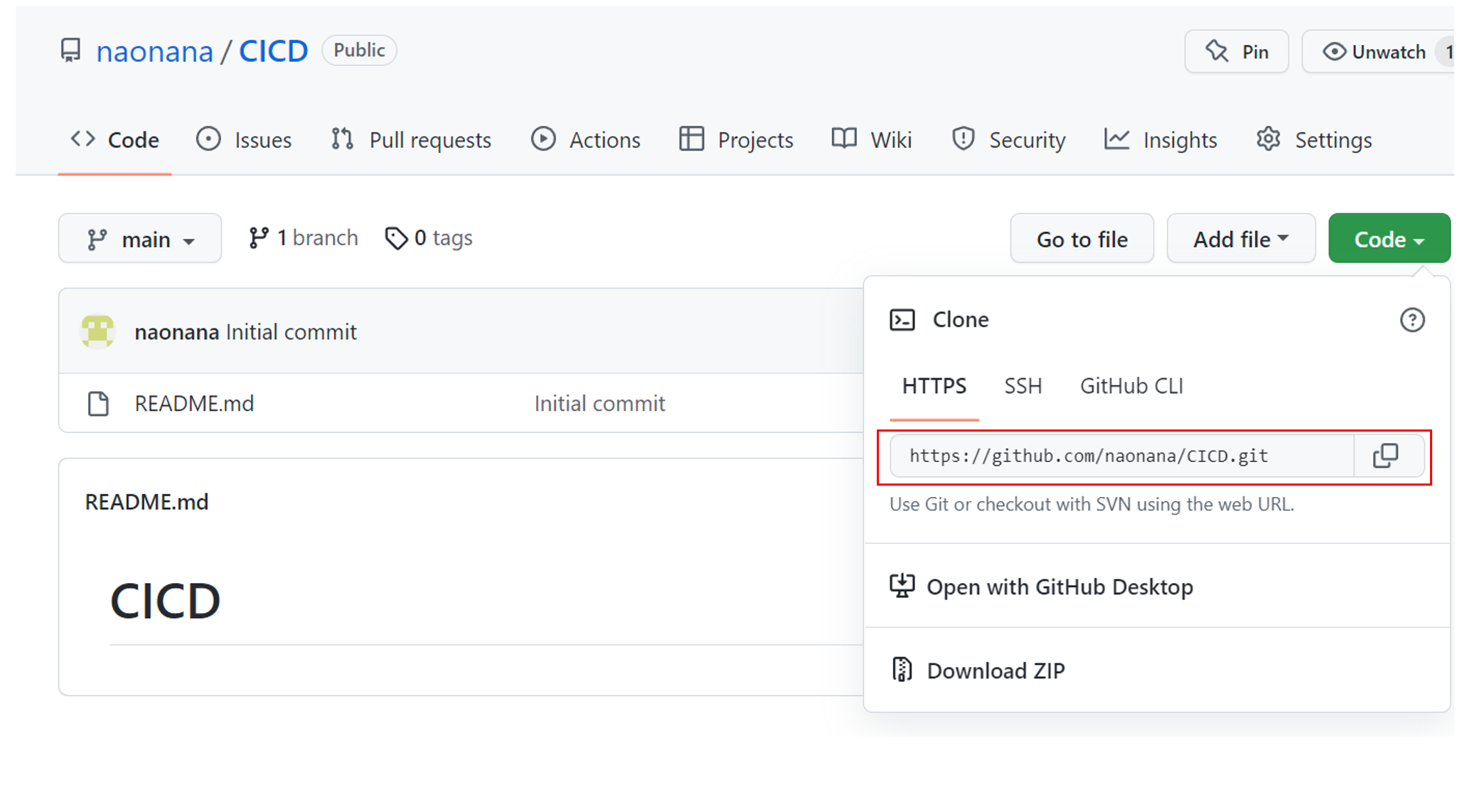The image size is (1462, 812).
Task: Click the repository book icon beside naonana
Action: click(70, 51)
